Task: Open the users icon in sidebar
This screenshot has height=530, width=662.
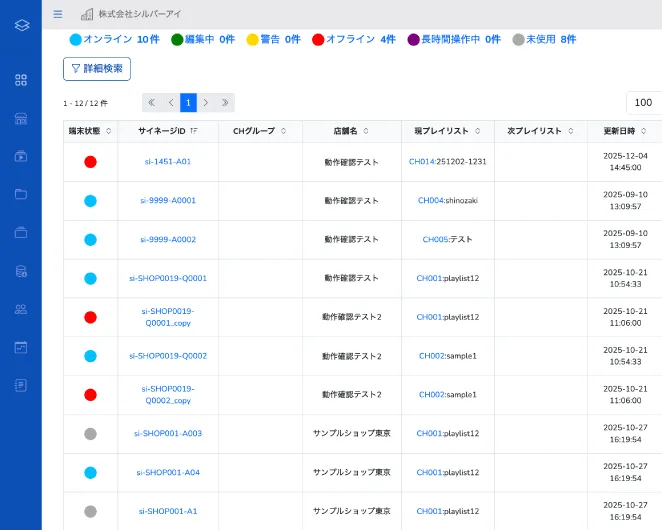Action: 21,309
